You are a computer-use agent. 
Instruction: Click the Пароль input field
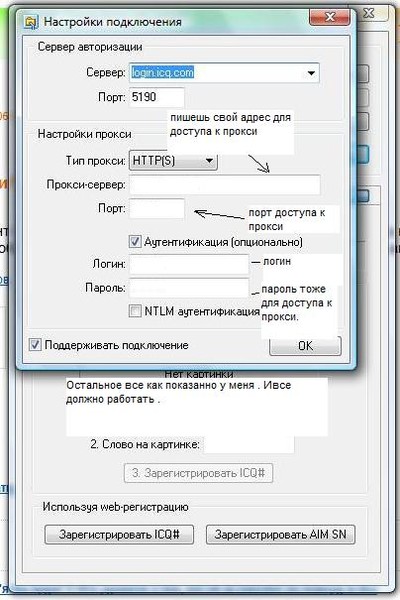click(189, 288)
